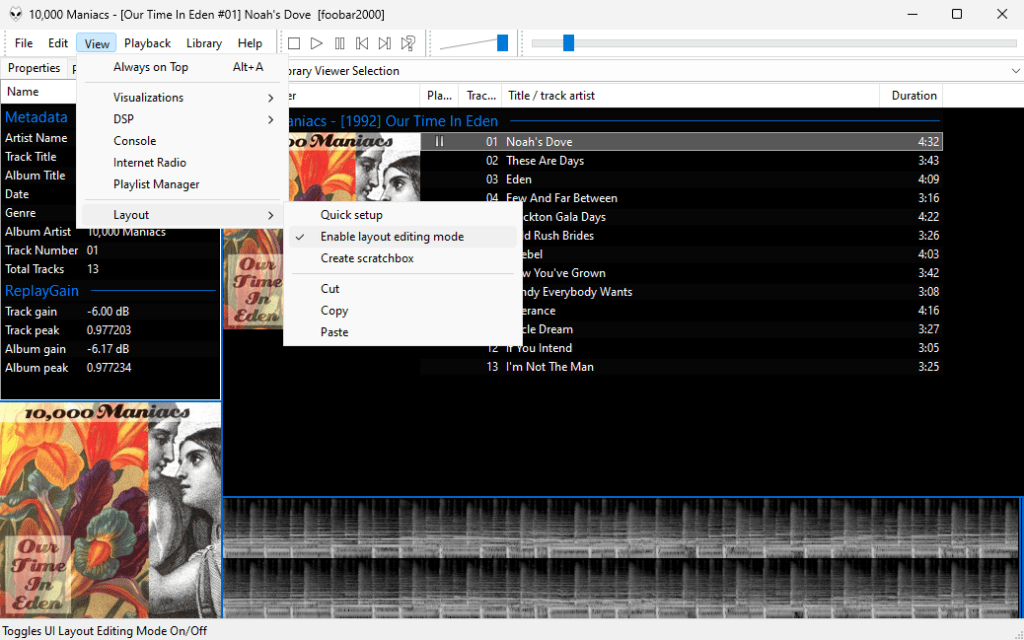This screenshot has width=1024, height=640.
Task: Click the pause indicator beside Noah's Dove
Action: coord(438,142)
